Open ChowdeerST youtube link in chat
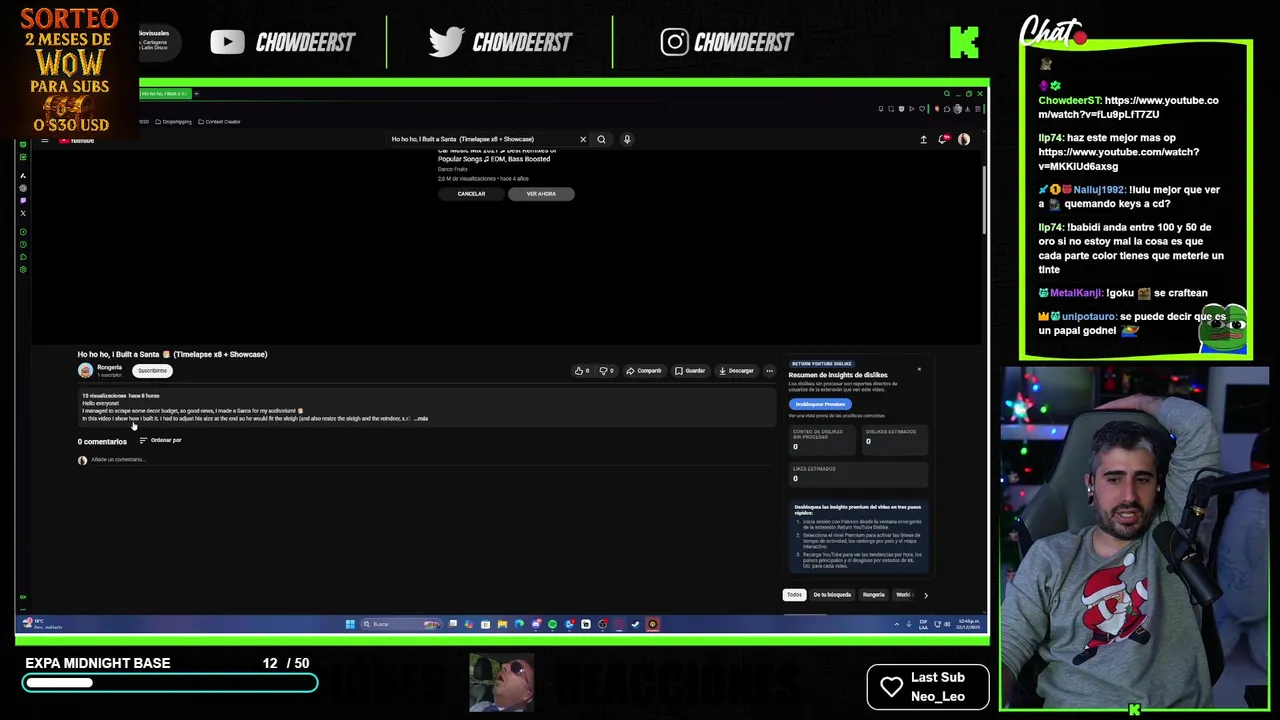Viewport: 1280px width, 720px height. (x=1128, y=107)
